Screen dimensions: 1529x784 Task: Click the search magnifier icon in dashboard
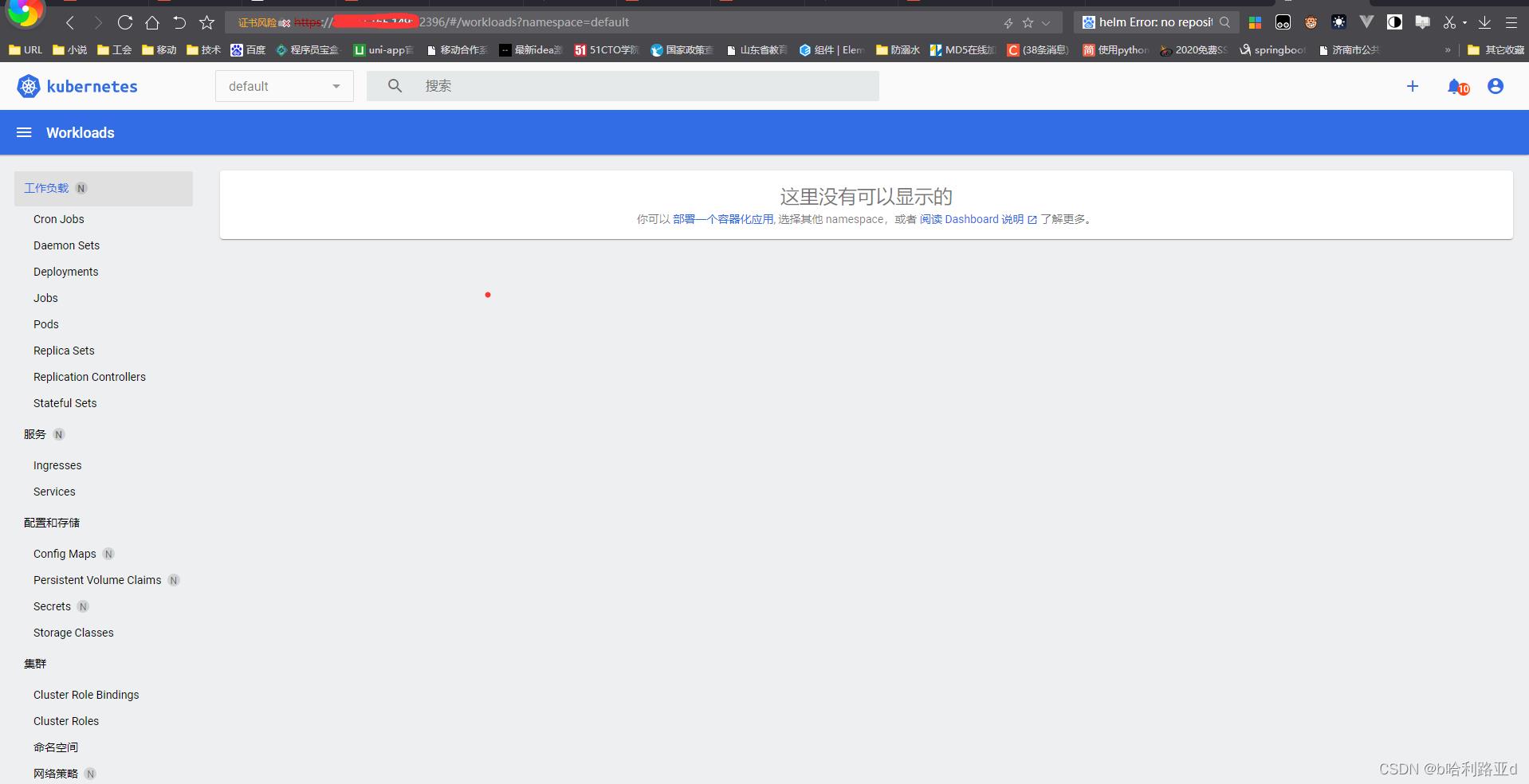[395, 86]
